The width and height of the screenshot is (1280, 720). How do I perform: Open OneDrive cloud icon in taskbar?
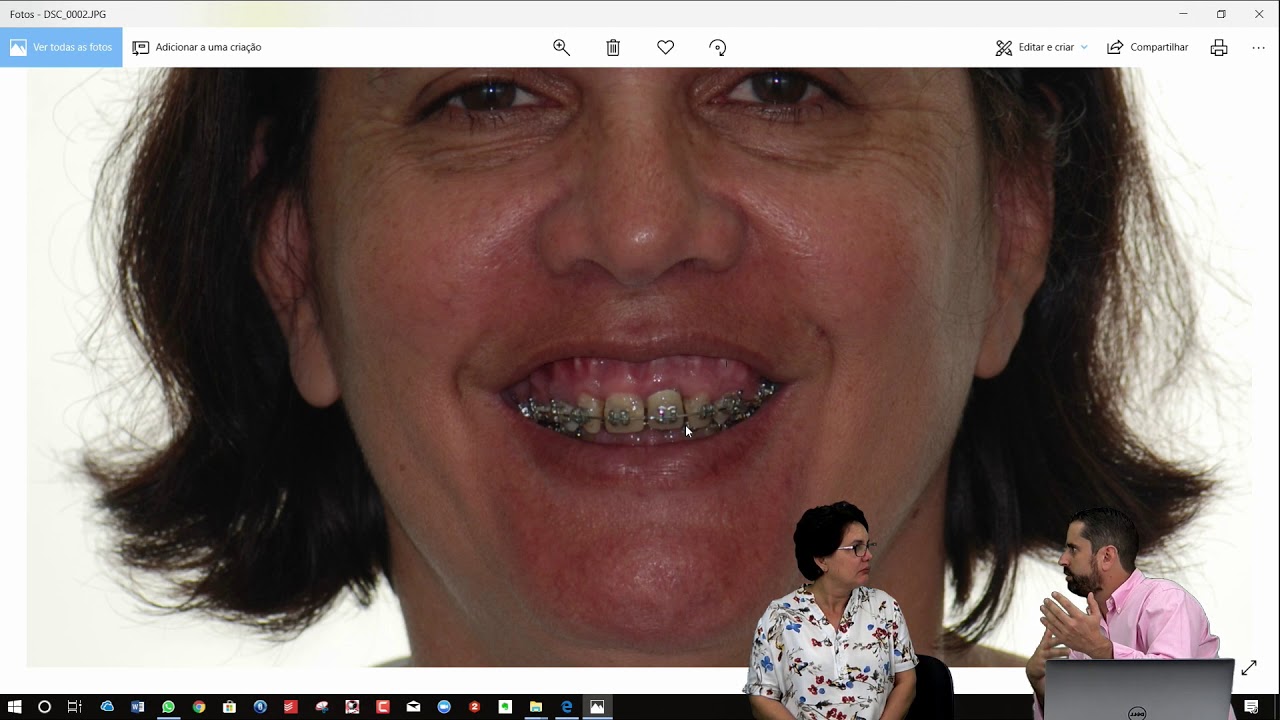click(x=107, y=707)
